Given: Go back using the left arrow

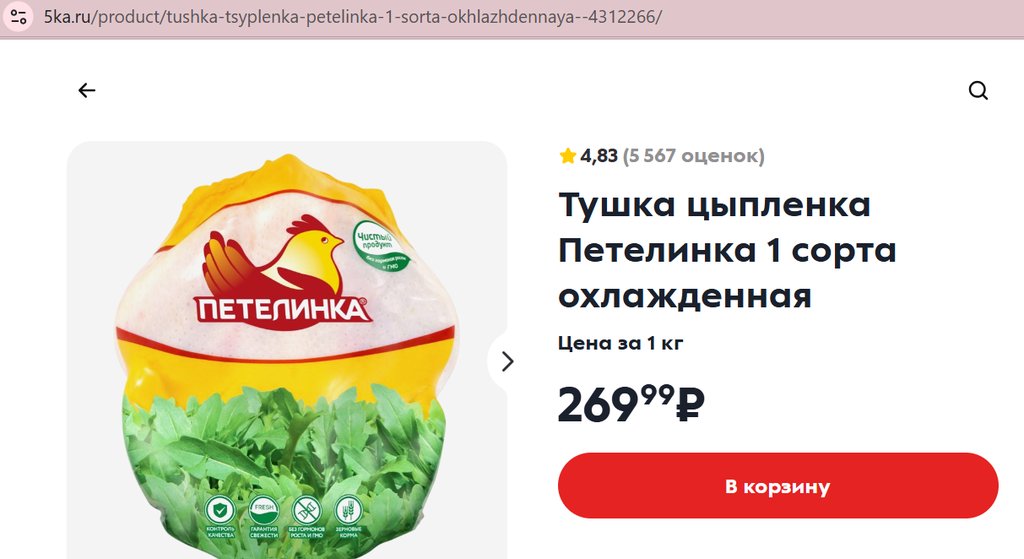Looking at the screenshot, I should pos(87,90).
